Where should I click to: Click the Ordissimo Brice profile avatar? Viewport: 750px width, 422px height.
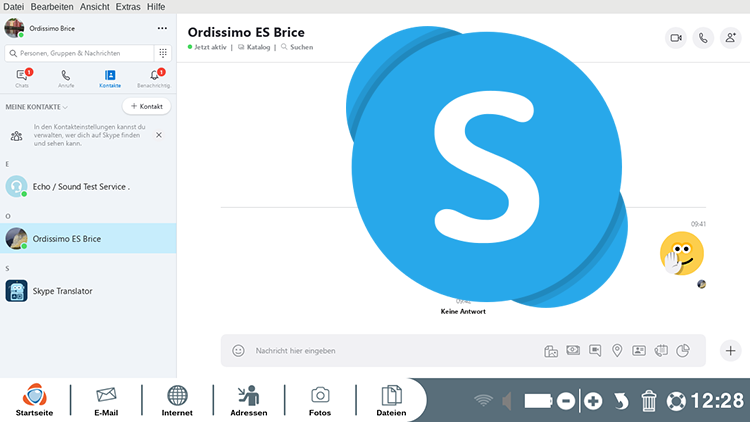[14, 28]
